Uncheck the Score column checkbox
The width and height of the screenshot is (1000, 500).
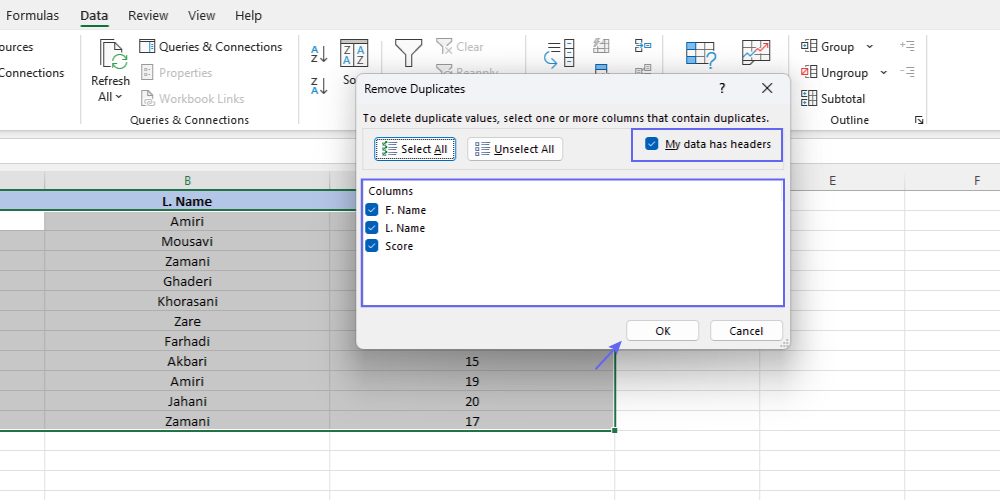point(372,246)
